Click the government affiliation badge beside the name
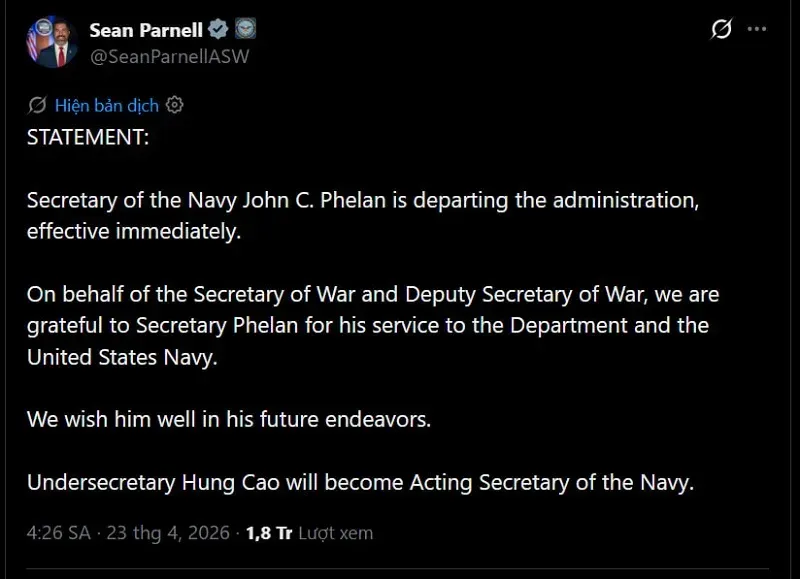 pyautogui.click(x=246, y=30)
